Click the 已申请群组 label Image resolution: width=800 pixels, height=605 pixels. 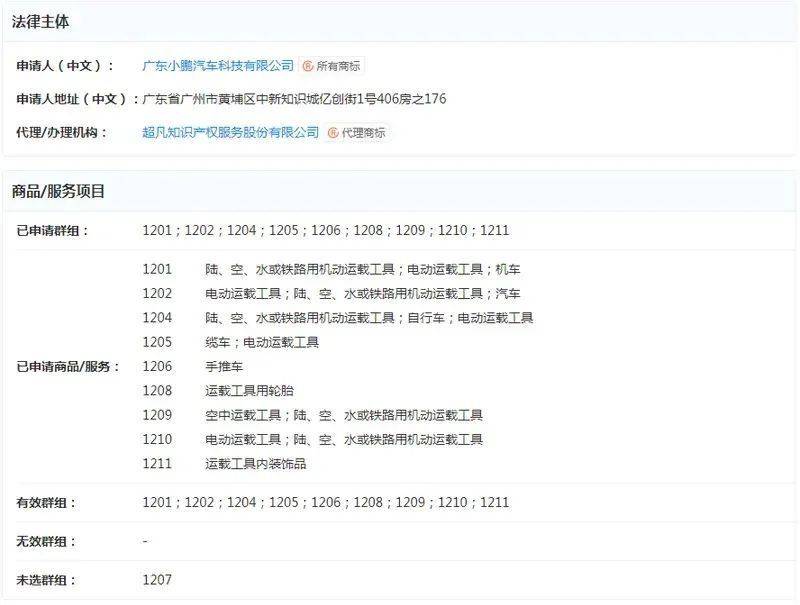tap(53, 231)
